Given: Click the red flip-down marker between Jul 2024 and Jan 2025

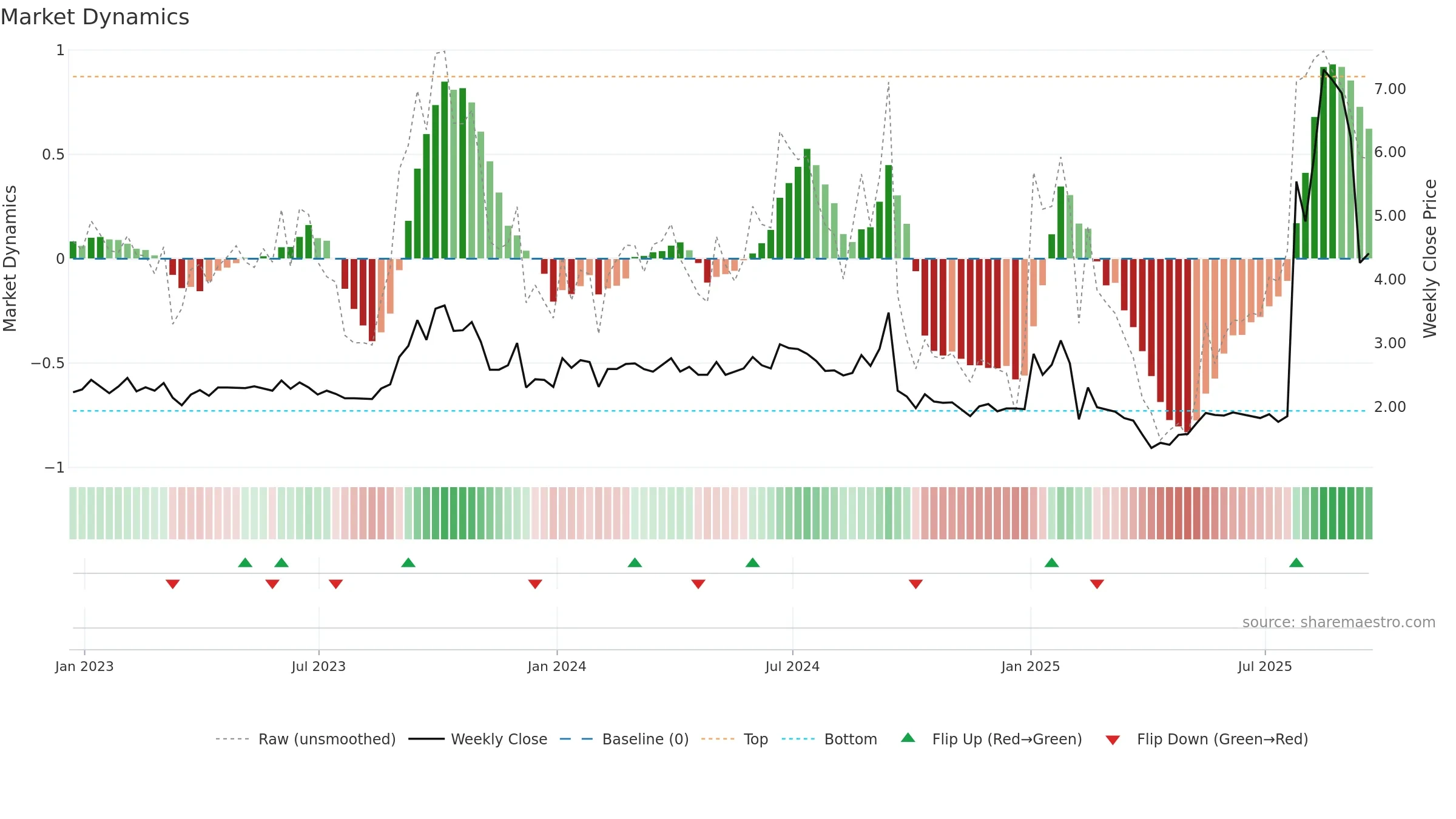Looking at the screenshot, I should (x=916, y=584).
